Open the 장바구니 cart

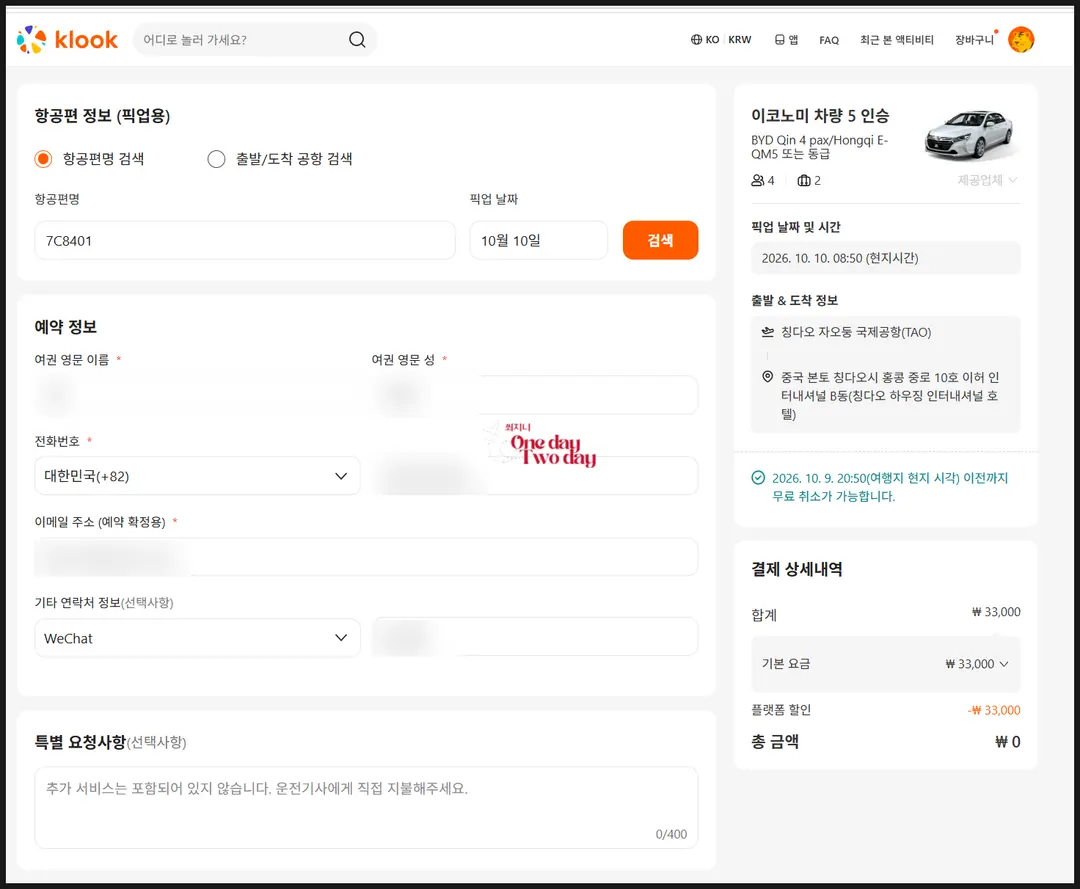975,40
